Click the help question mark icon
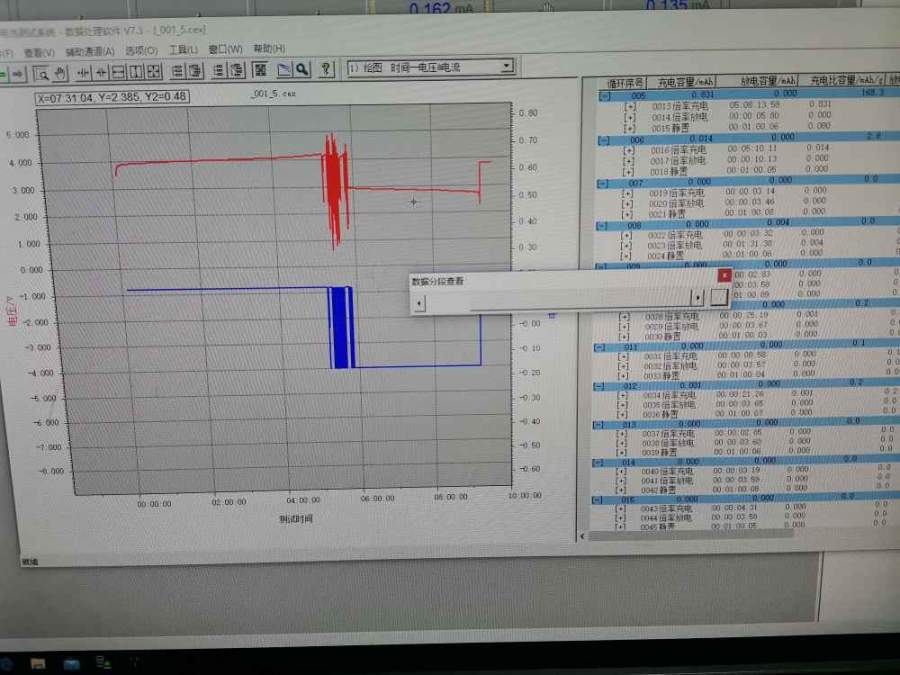This screenshot has height=675, width=900. point(326,69)
